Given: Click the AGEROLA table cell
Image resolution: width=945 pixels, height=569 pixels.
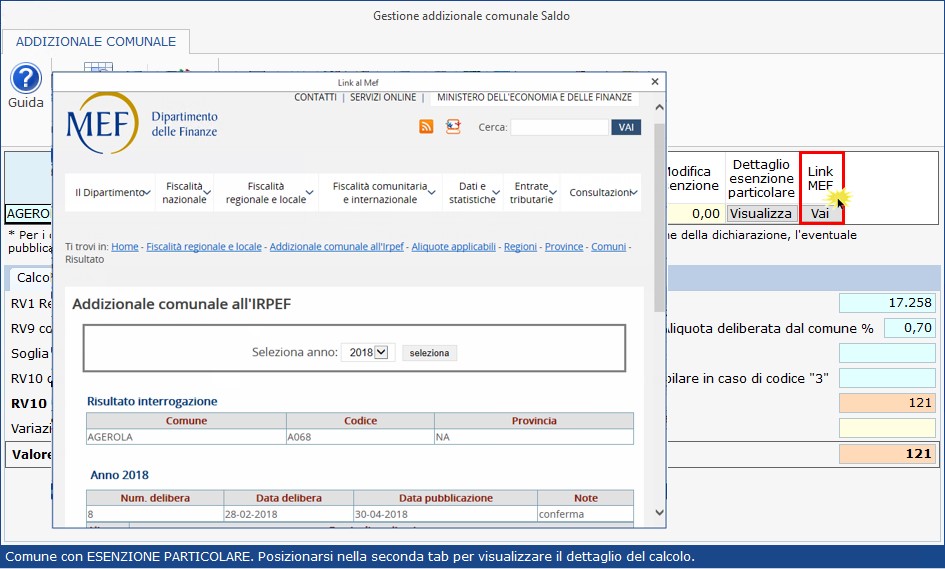Looking at the screenshot, I should point(186,437).
